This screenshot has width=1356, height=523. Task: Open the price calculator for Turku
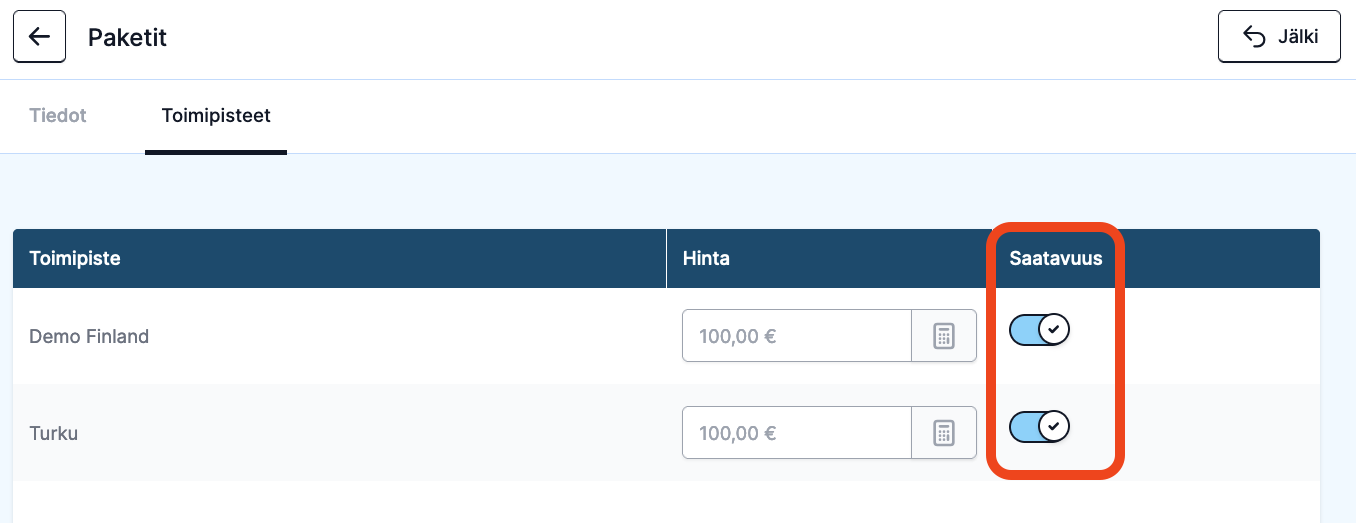point(944,433)
